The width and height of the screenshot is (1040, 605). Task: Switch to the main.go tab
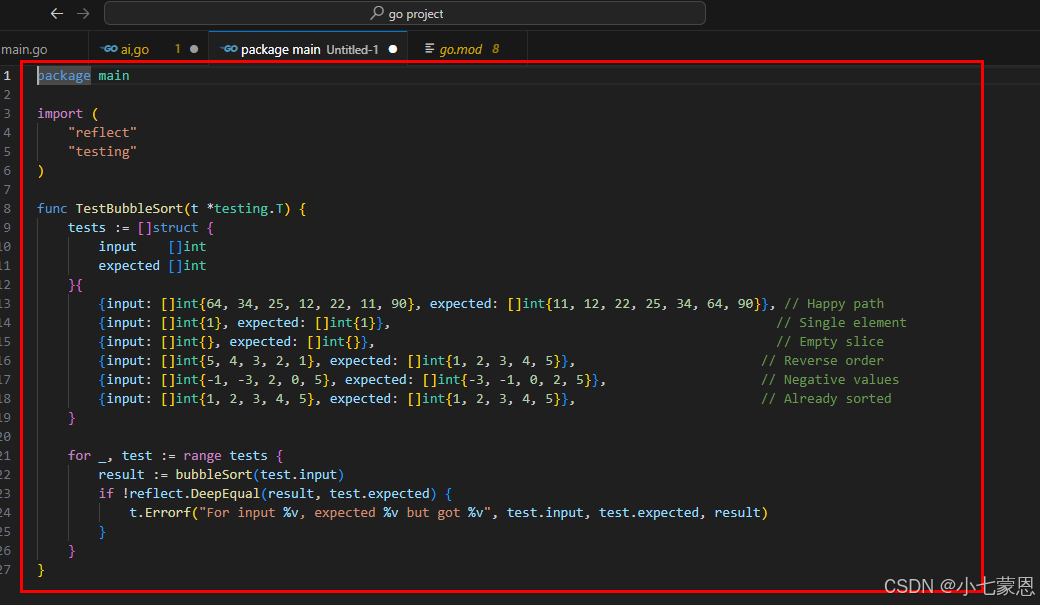pos(24,49)
